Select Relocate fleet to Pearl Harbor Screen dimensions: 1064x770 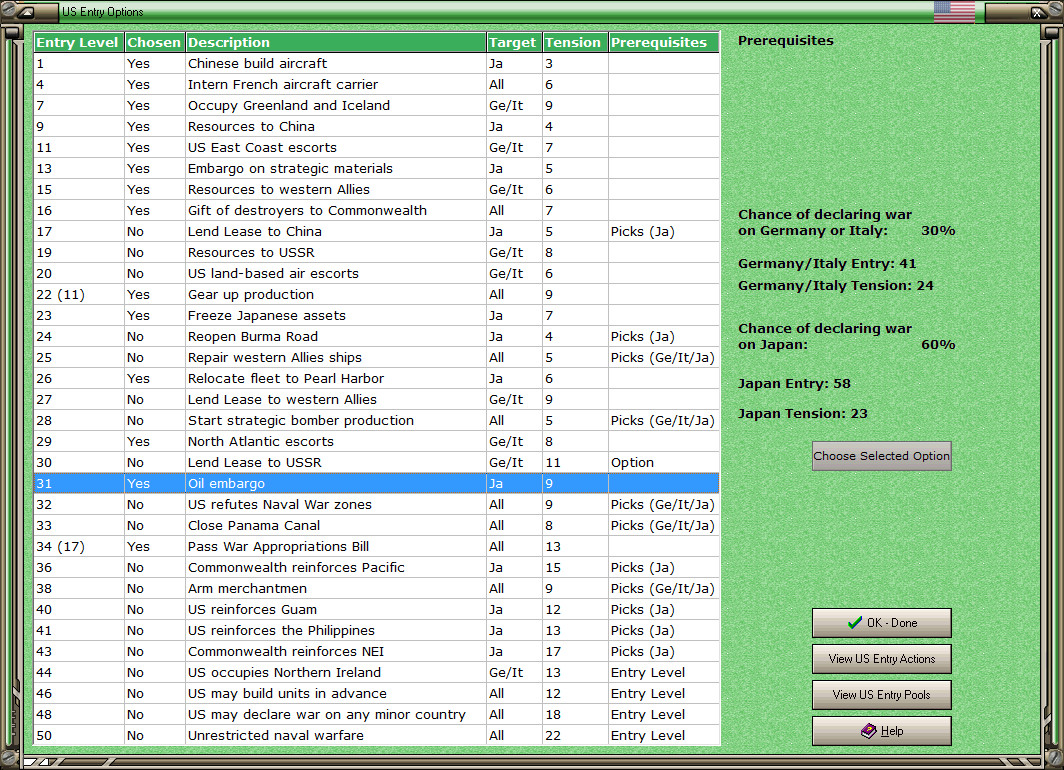[377, 379]
